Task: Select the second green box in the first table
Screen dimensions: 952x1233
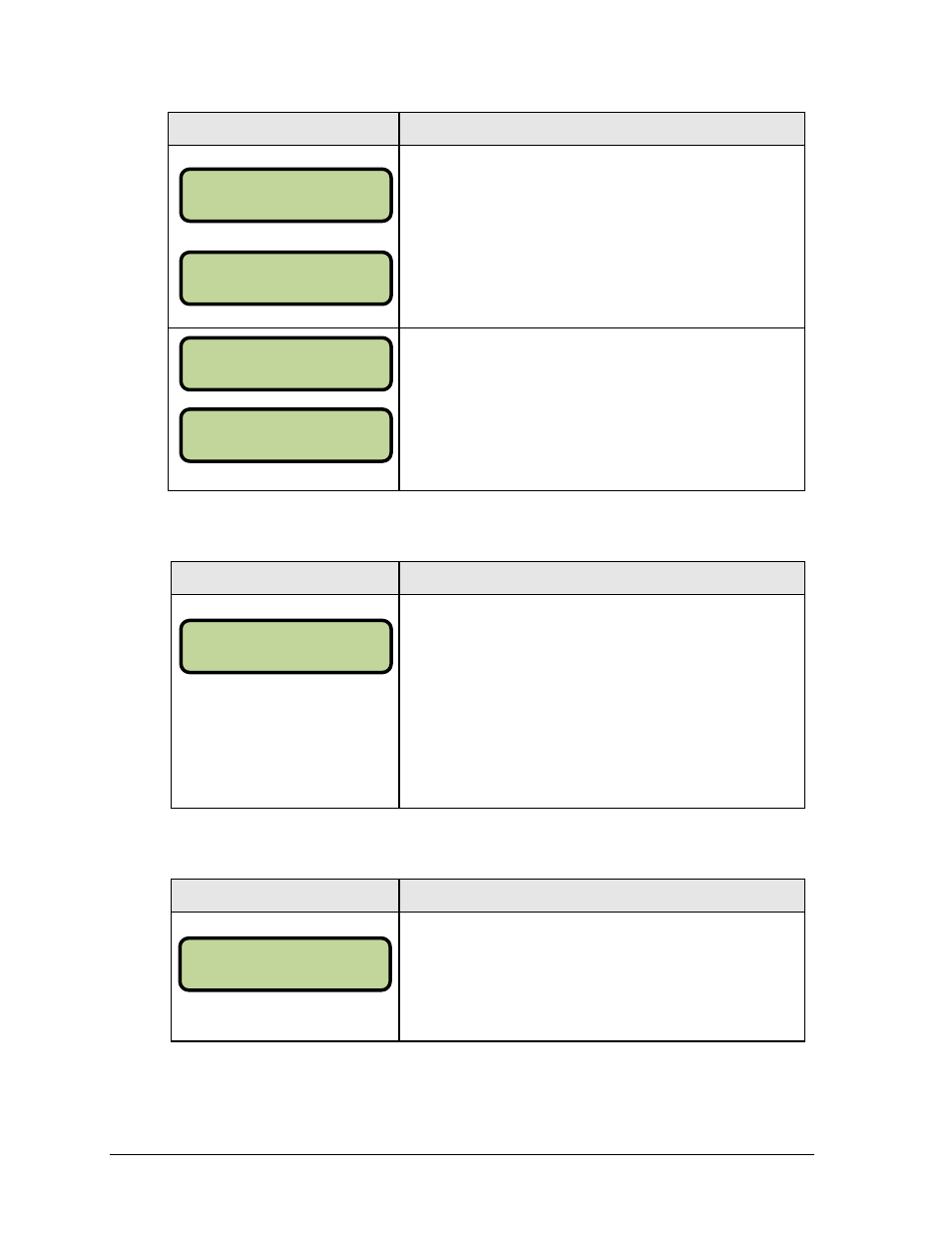Action: click(x=285, y=278)
